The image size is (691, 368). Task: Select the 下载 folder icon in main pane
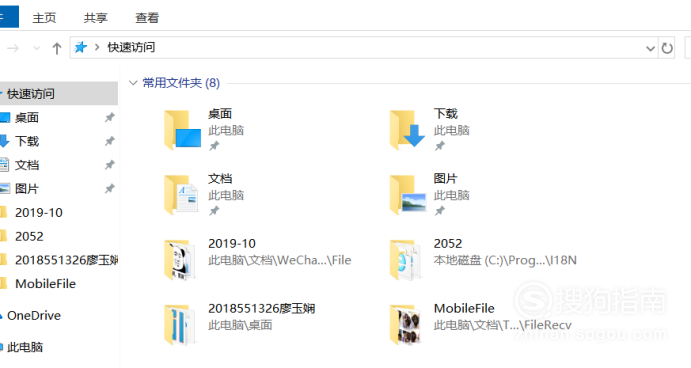point(407,130)
